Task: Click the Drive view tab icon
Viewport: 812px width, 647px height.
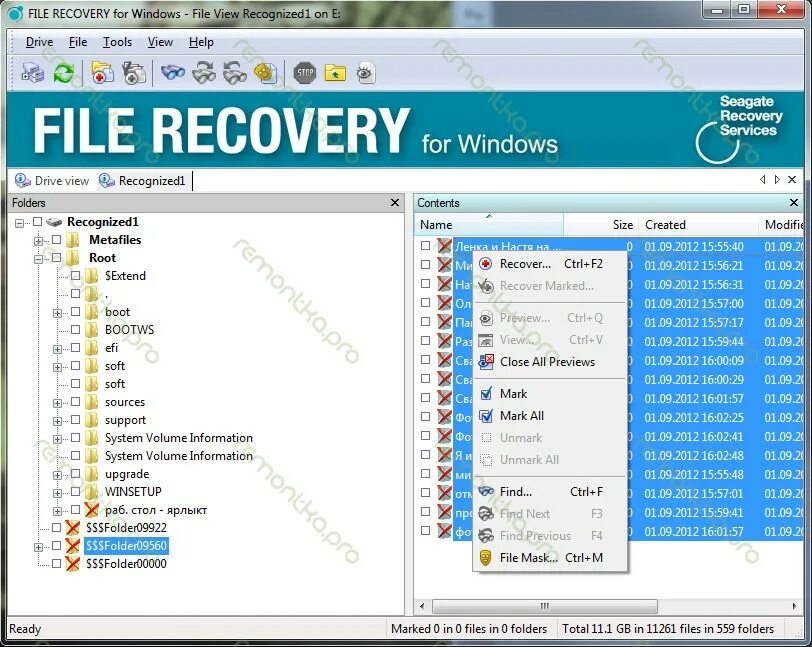Action: [x=22, y=180]
